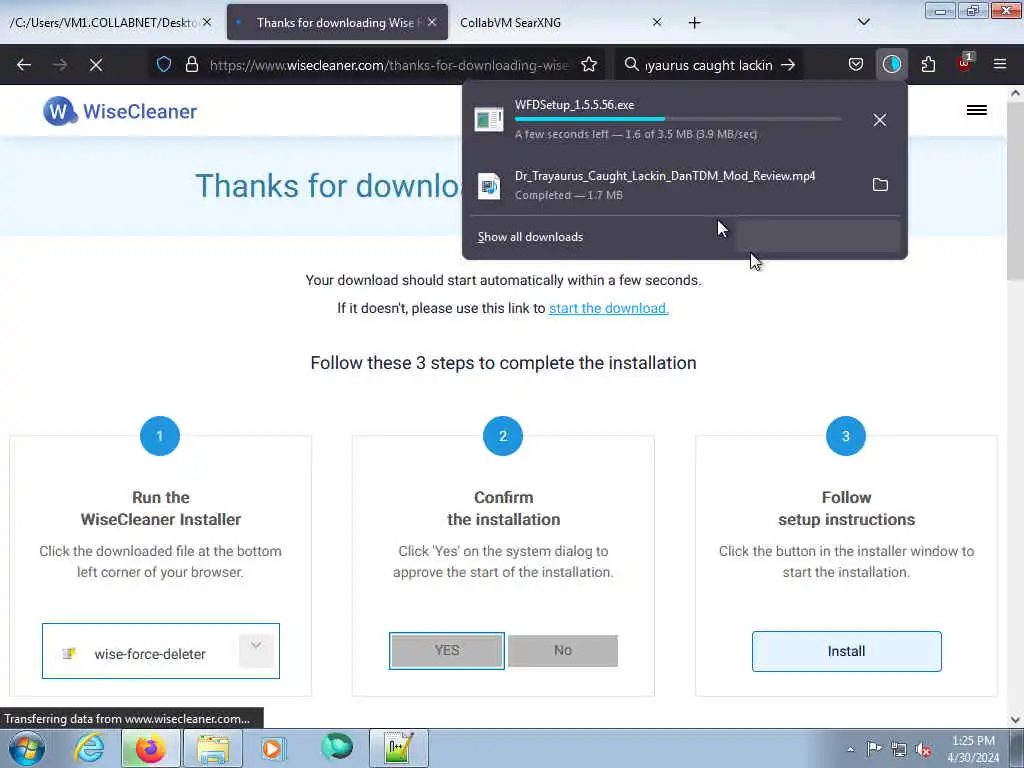Click the YES button
1024x768 pixels.
[x=447, y=650]
